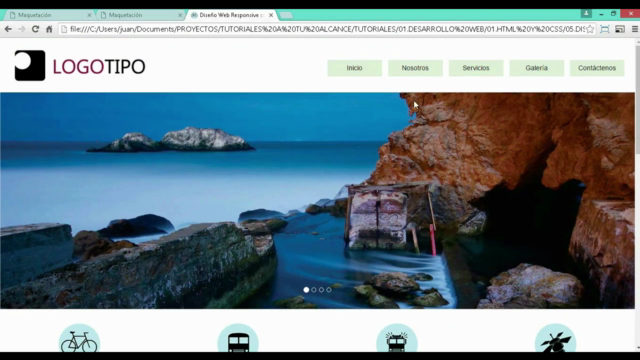Select the second slider dot
Image resolution: width=640 pixels, height=360 pixels.
pos(314,290)
